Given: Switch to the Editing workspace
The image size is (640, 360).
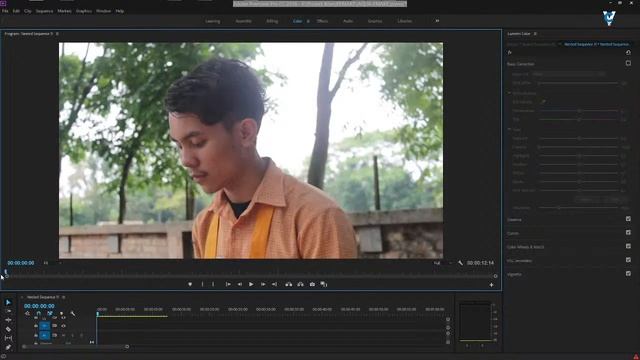Looking at the screenshot, I should click(272, 21).
